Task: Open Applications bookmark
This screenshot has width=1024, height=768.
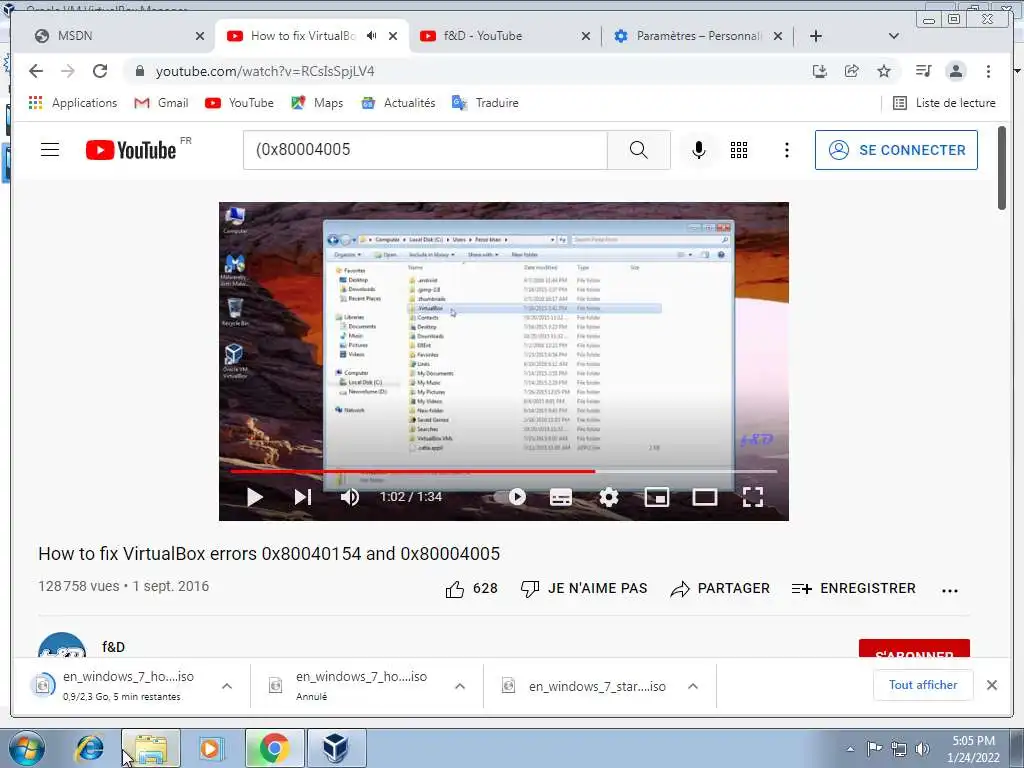Action: pyautogui.click(x=72, y=103)
